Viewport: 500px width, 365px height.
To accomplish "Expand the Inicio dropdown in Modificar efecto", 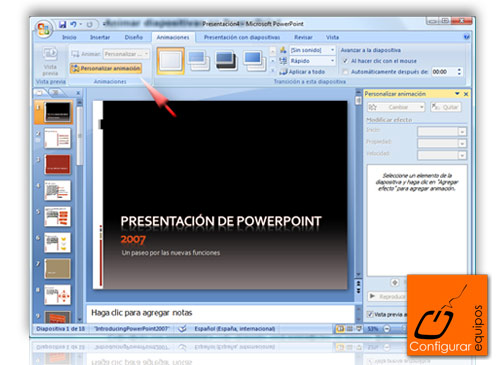I will (462, 132).
